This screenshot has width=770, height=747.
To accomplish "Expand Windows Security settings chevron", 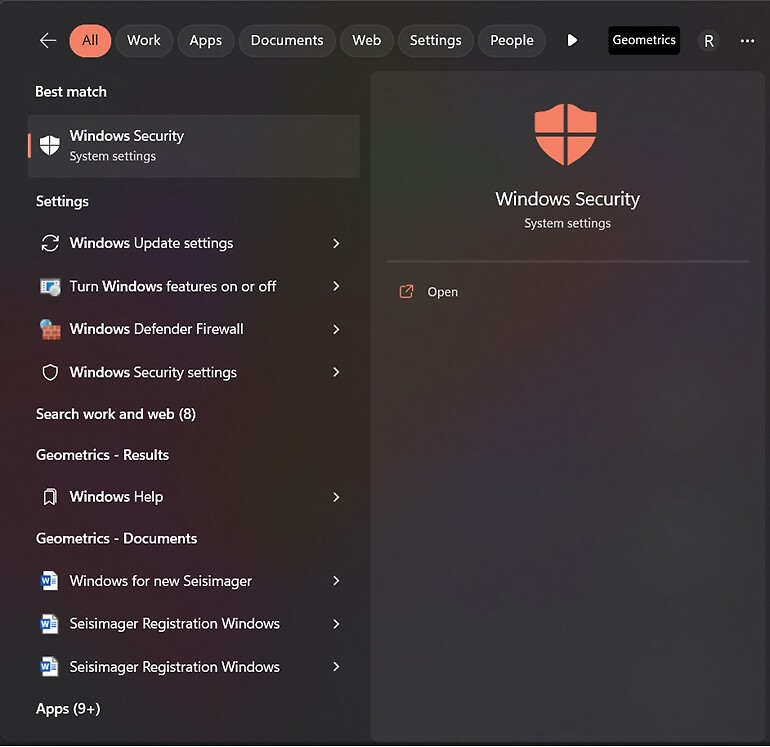I will [x=336, y=372].
